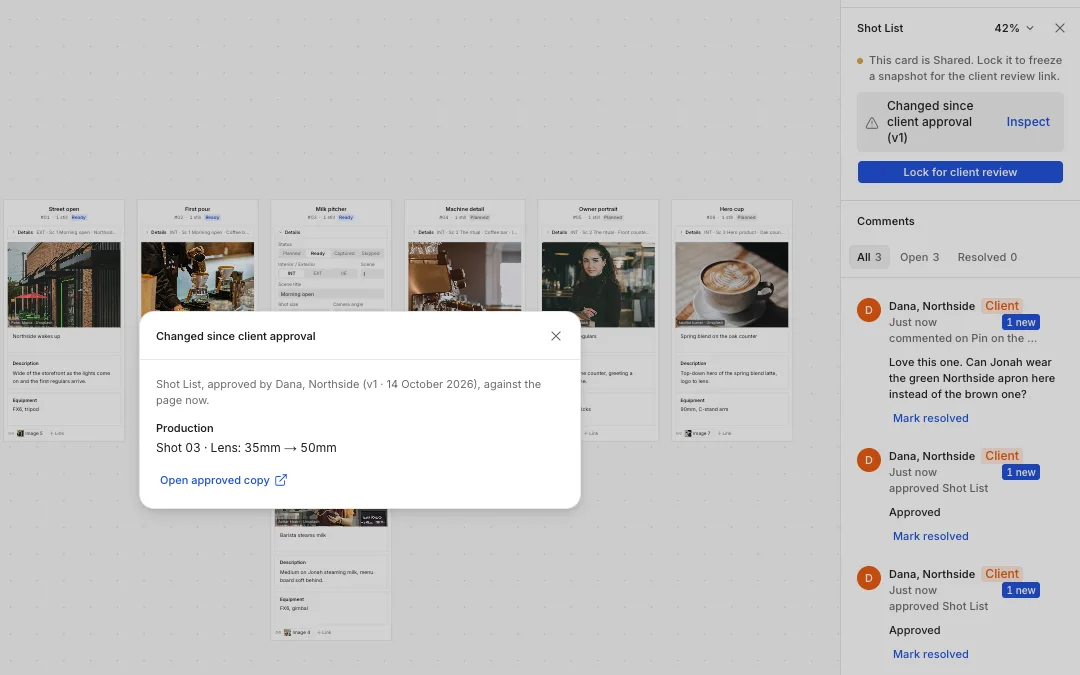1080x675 pixels.
Task: Open the 42% zoom dropdown
Action: (1014, 28)
